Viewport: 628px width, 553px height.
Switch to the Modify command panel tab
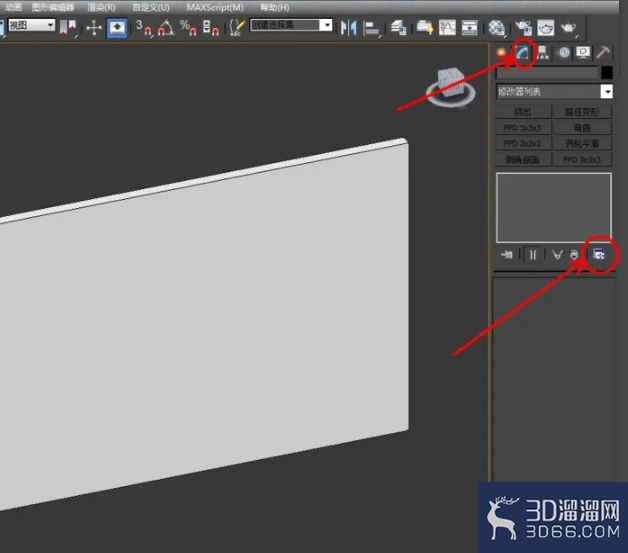pyautogui.click(x=522, y=52)
